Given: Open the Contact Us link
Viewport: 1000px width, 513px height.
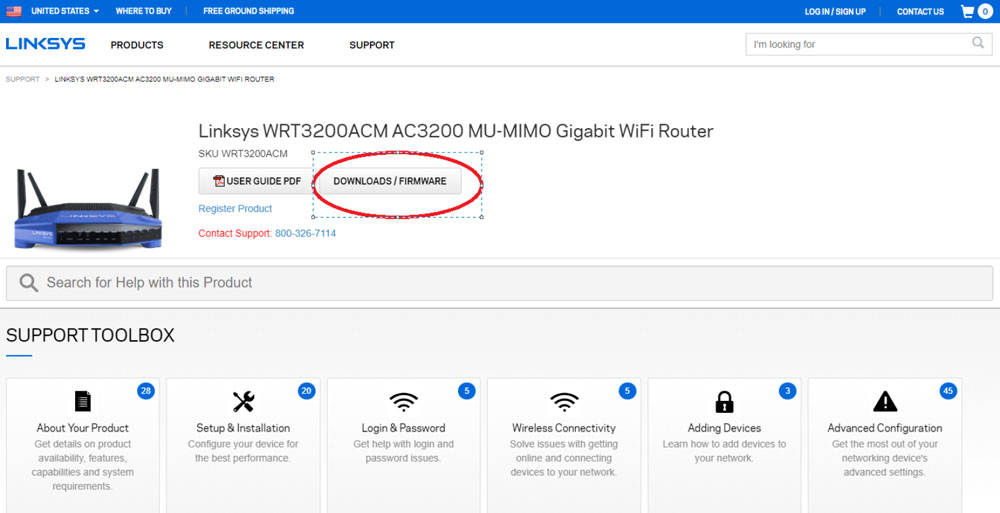Looking at the screenshot, I should (920, 11).
